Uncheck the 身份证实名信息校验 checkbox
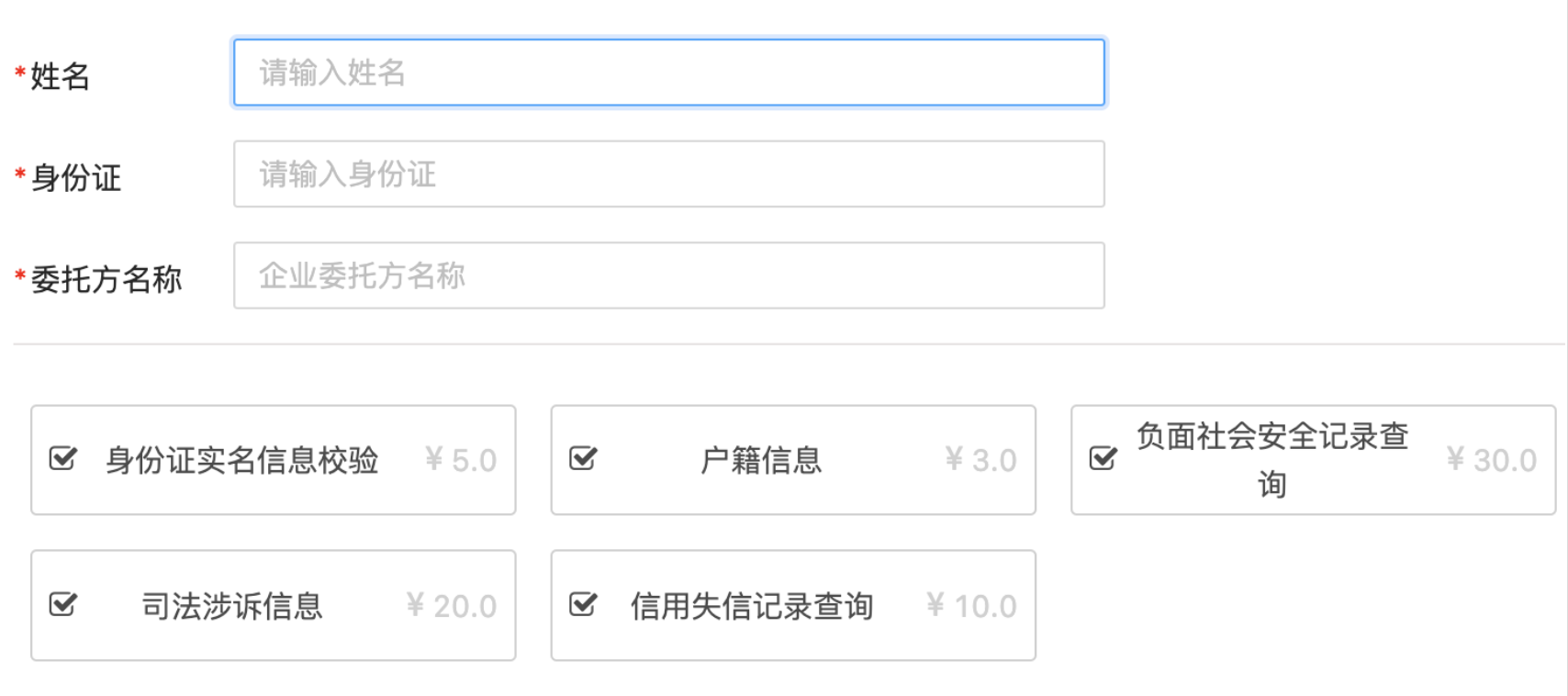Screen dimensions: 1568x696 (x=62, y=458)
